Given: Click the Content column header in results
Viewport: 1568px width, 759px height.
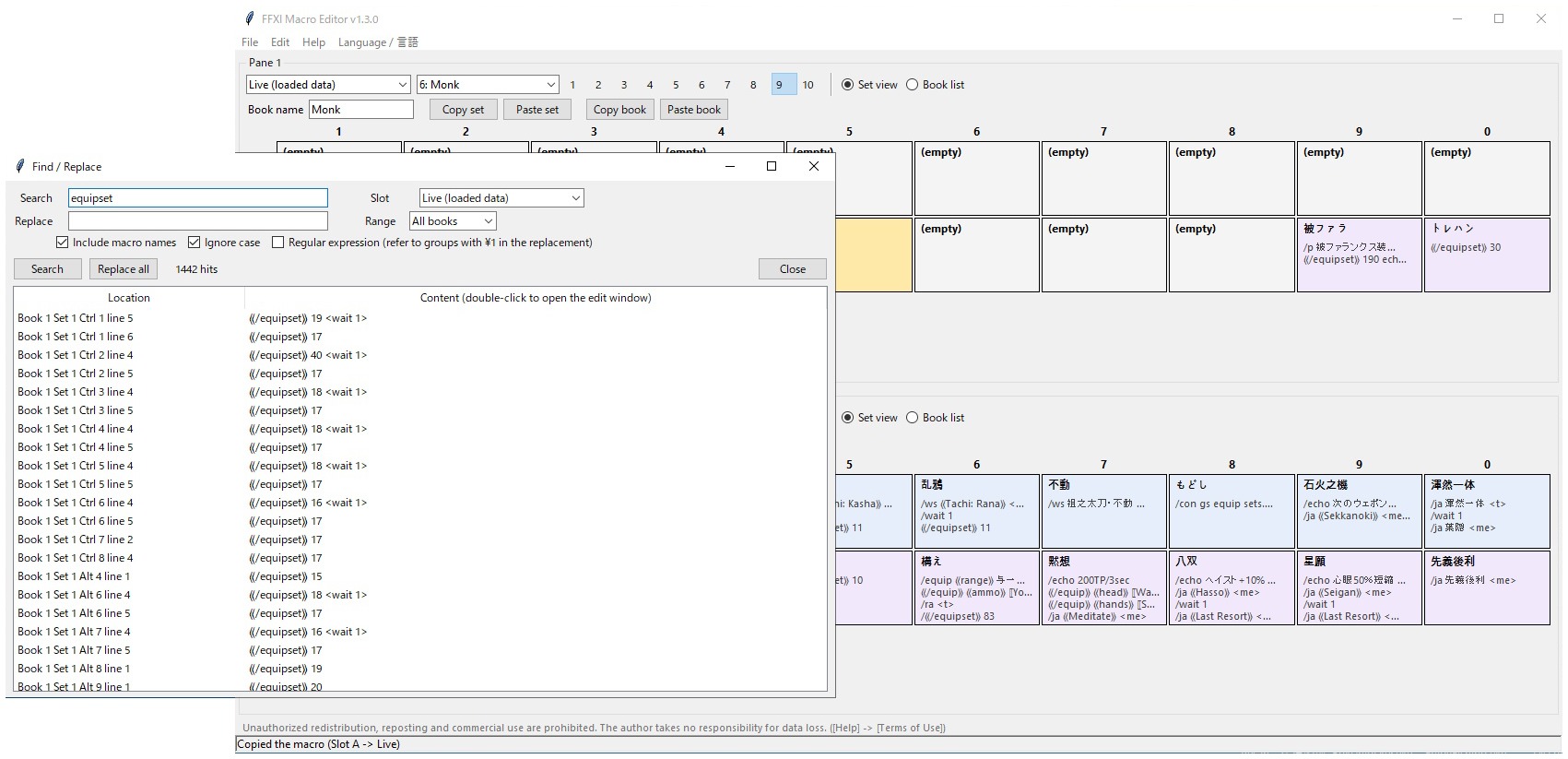Looking at the screenshot, I should pyautogui.click(x=536, y=298).
